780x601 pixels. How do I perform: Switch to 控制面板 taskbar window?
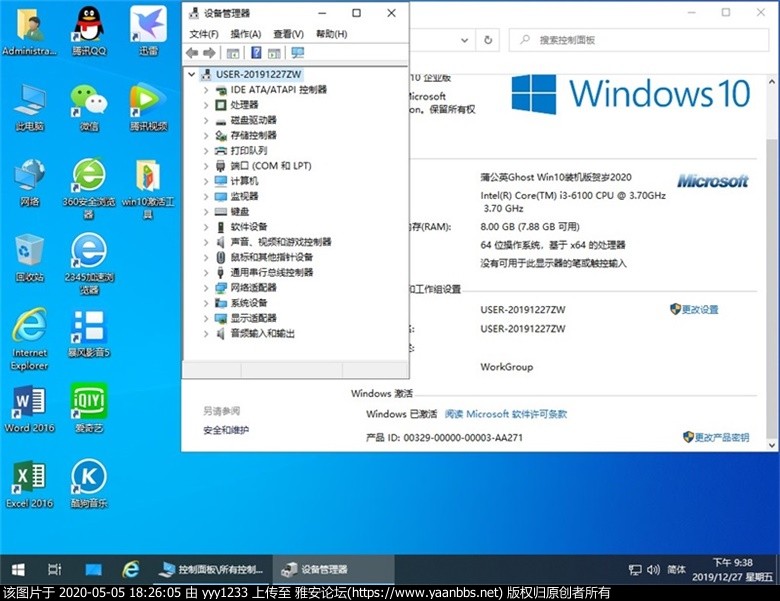pyautogui.click(x=211, y=569)
